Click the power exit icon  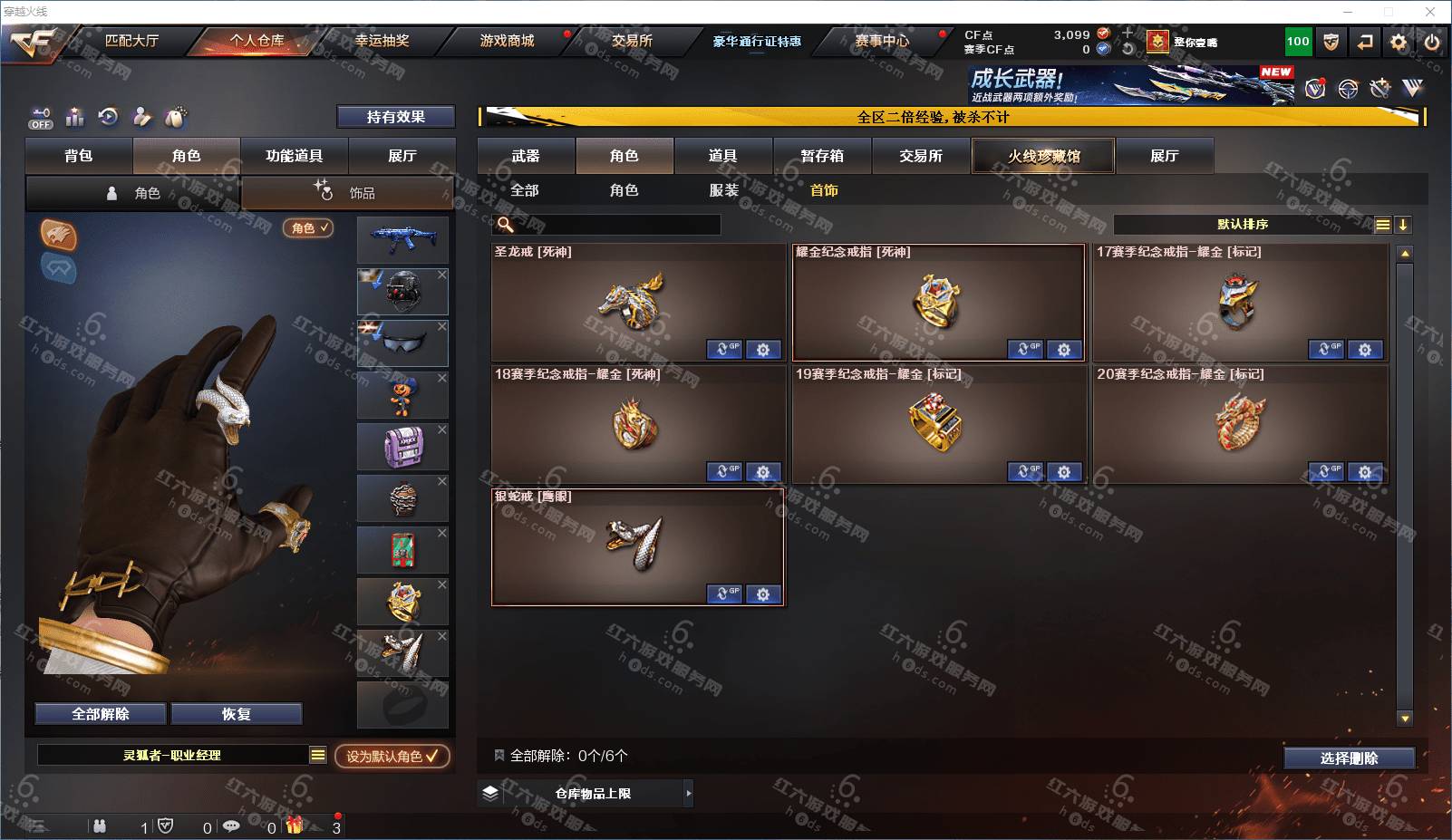point(1432,42)
